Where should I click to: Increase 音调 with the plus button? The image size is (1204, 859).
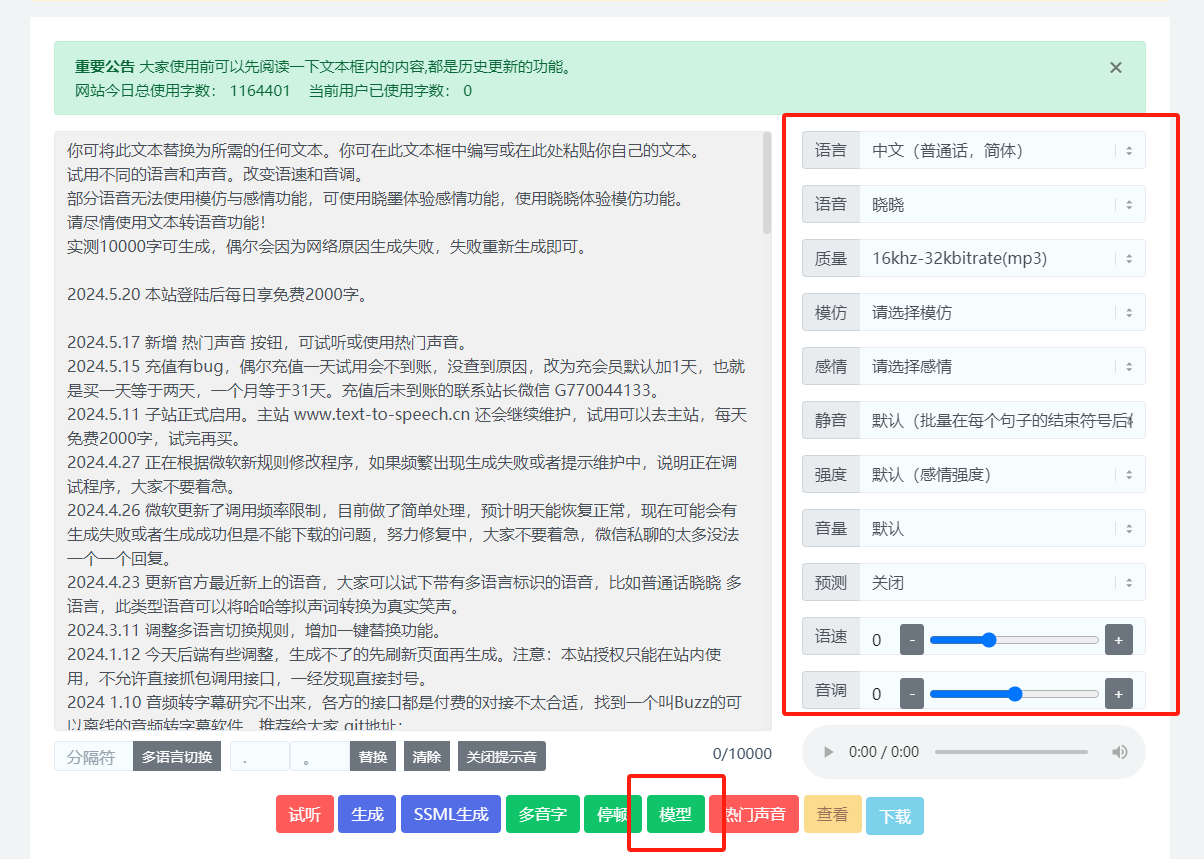1118,694
